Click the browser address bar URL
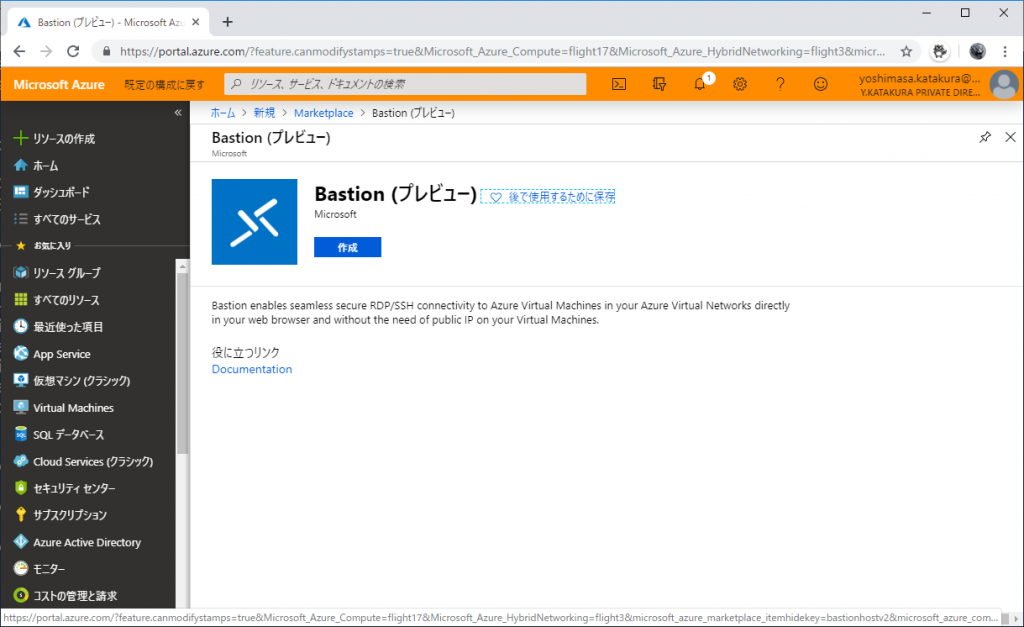This screenshot has height=627, width=1024. tap(502, 52)
